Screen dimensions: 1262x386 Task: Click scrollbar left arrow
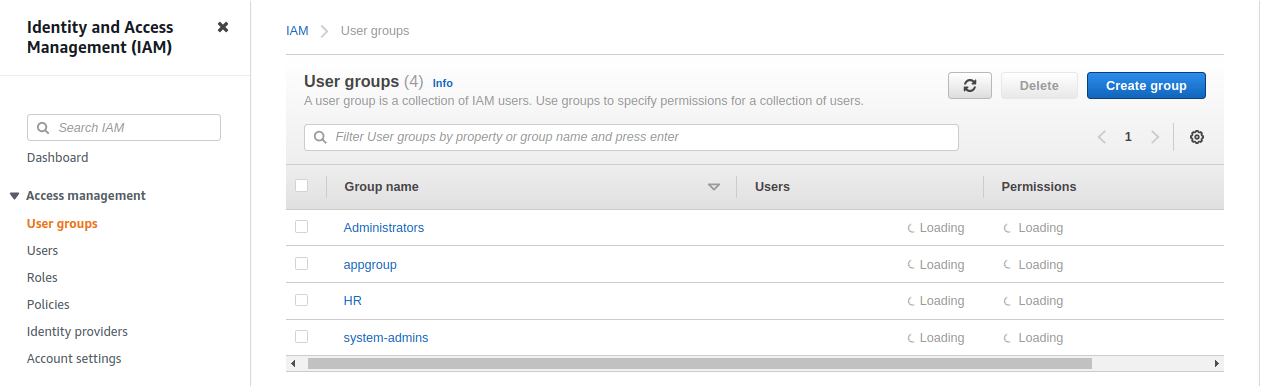293,364
